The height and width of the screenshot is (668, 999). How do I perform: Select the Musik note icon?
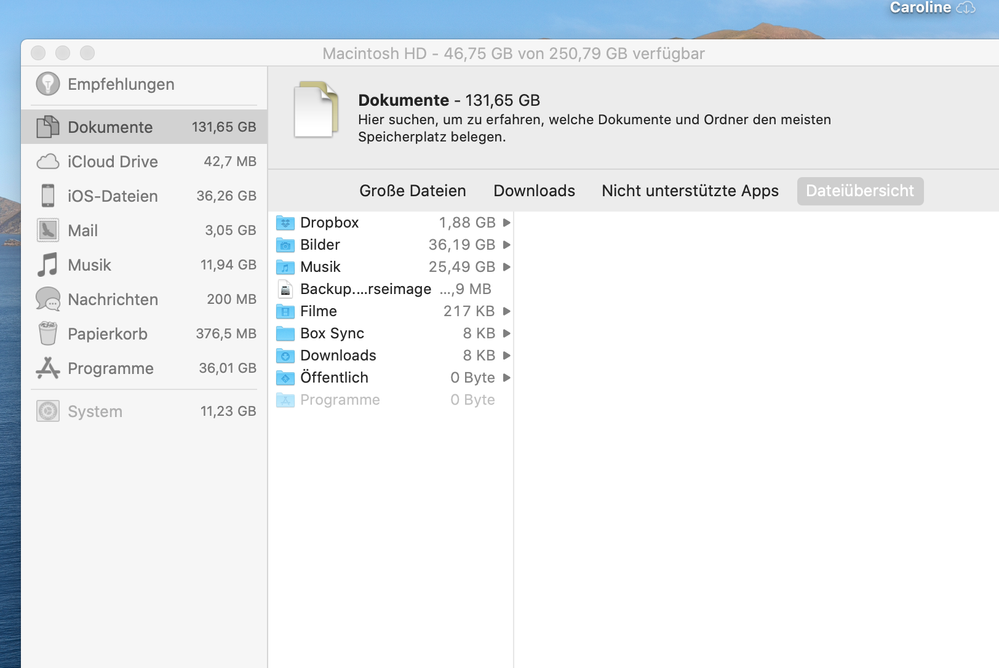(47, 265)
